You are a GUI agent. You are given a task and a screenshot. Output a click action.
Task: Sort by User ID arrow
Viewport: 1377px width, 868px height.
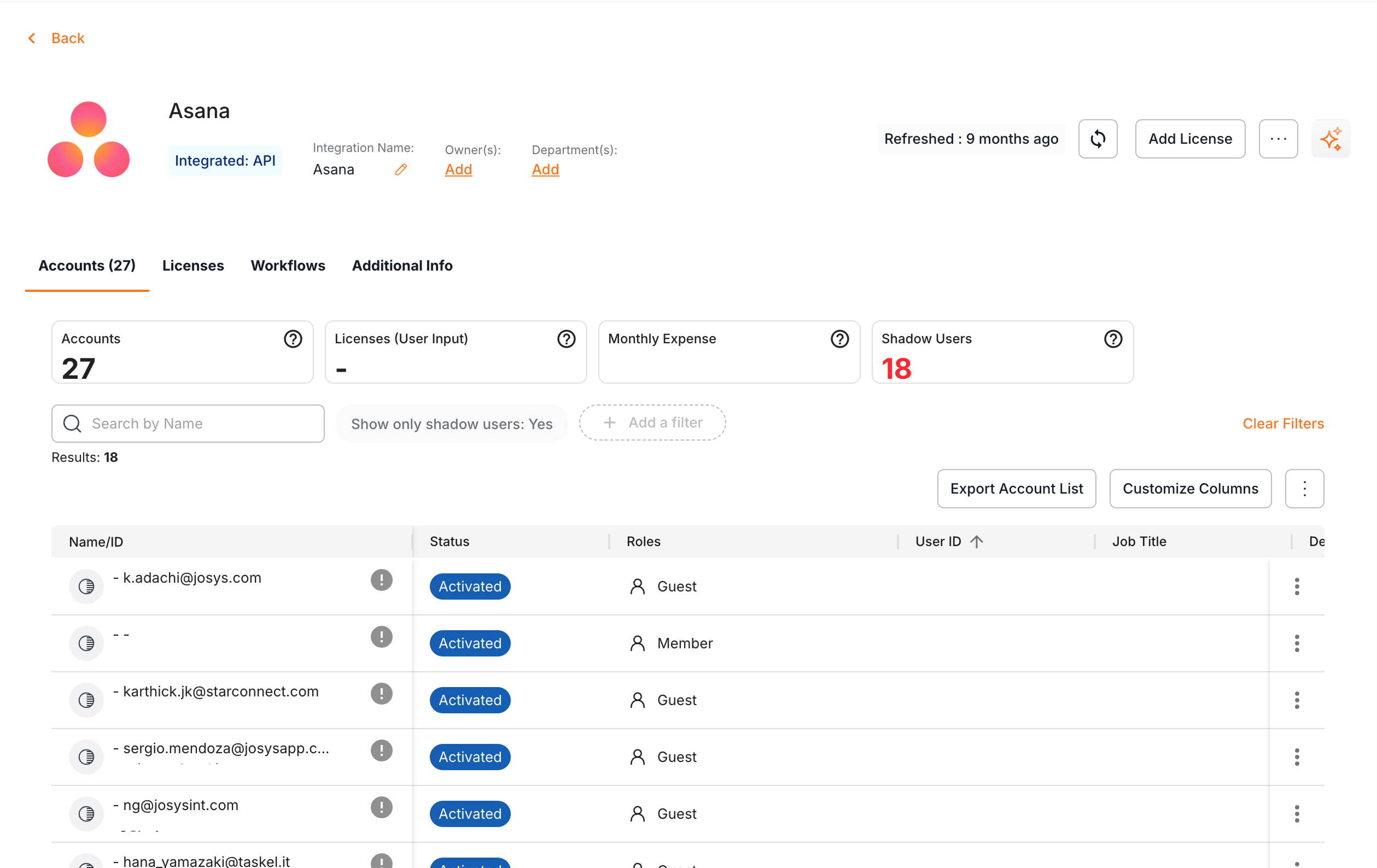click(x=977, y=541)
